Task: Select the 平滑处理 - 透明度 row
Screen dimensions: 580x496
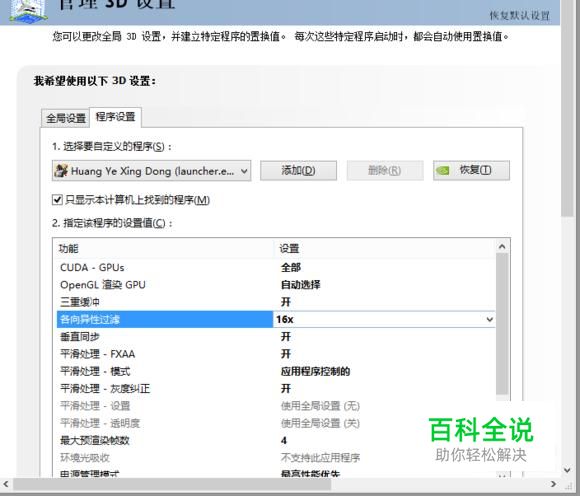Action: (x=276, y=423)
